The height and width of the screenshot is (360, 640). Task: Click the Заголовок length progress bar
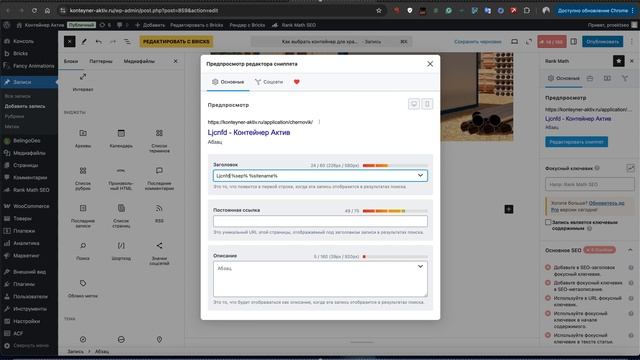click(x=395, y=165)
